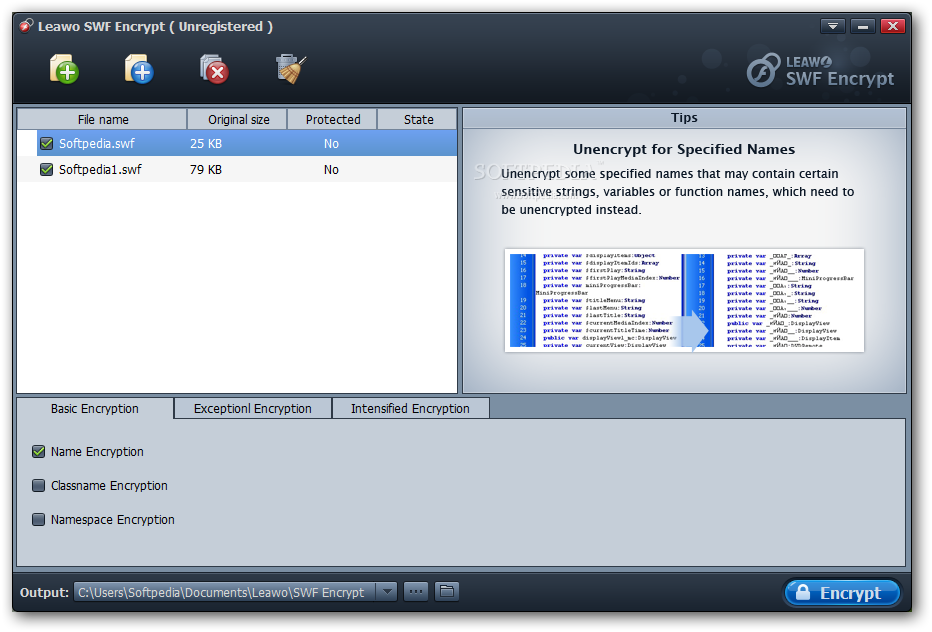The width and height of the screenshot is (932, 632).
Task: Sort by the State column header
Action: 417,120
